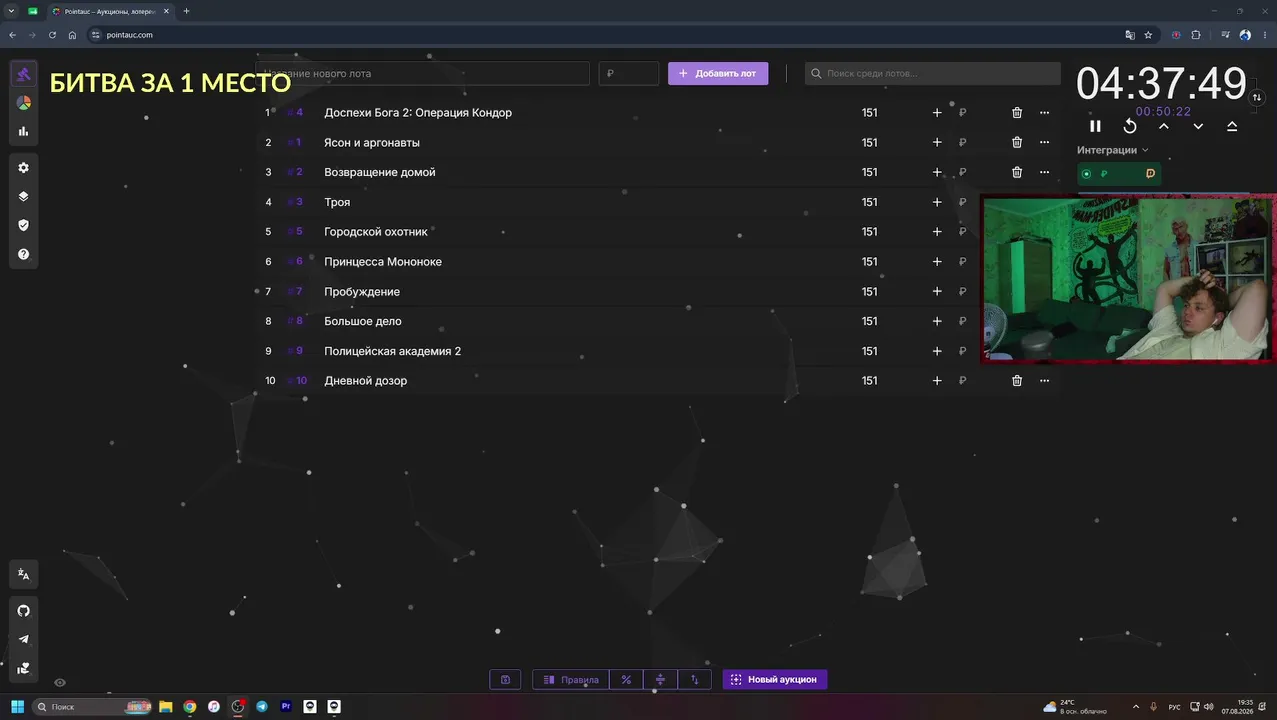Increase timer with up chevron
1277x720 pixels.
click(x=1164, y=126)
